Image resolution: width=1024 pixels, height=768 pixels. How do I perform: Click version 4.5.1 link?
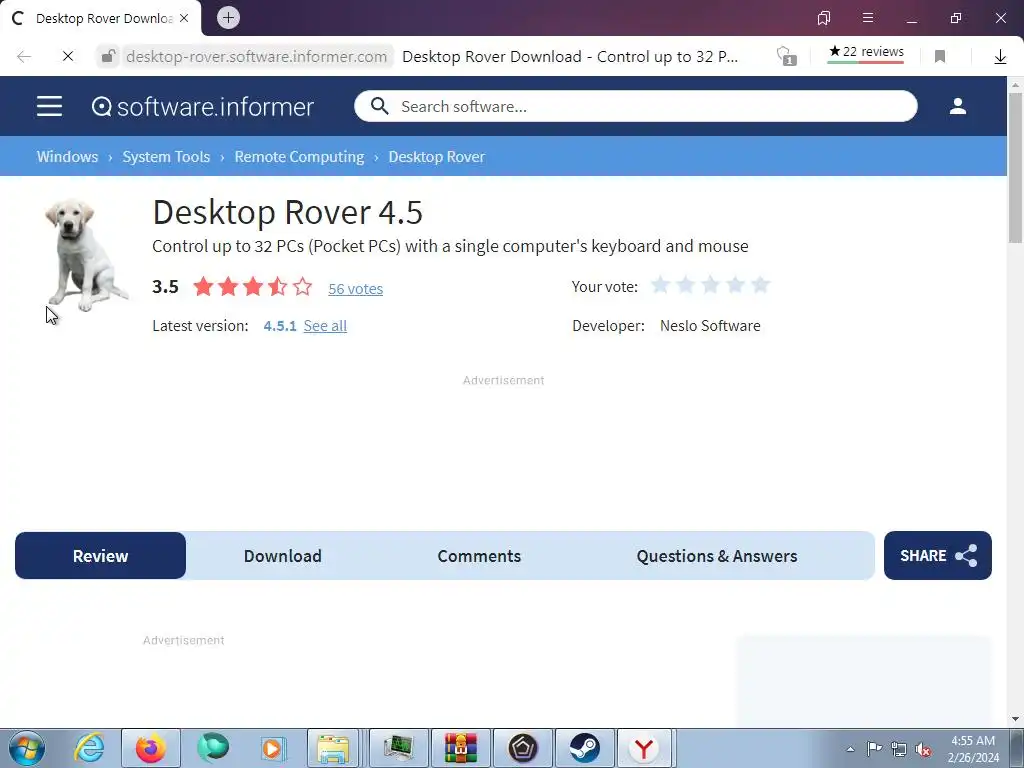(280, 326)
